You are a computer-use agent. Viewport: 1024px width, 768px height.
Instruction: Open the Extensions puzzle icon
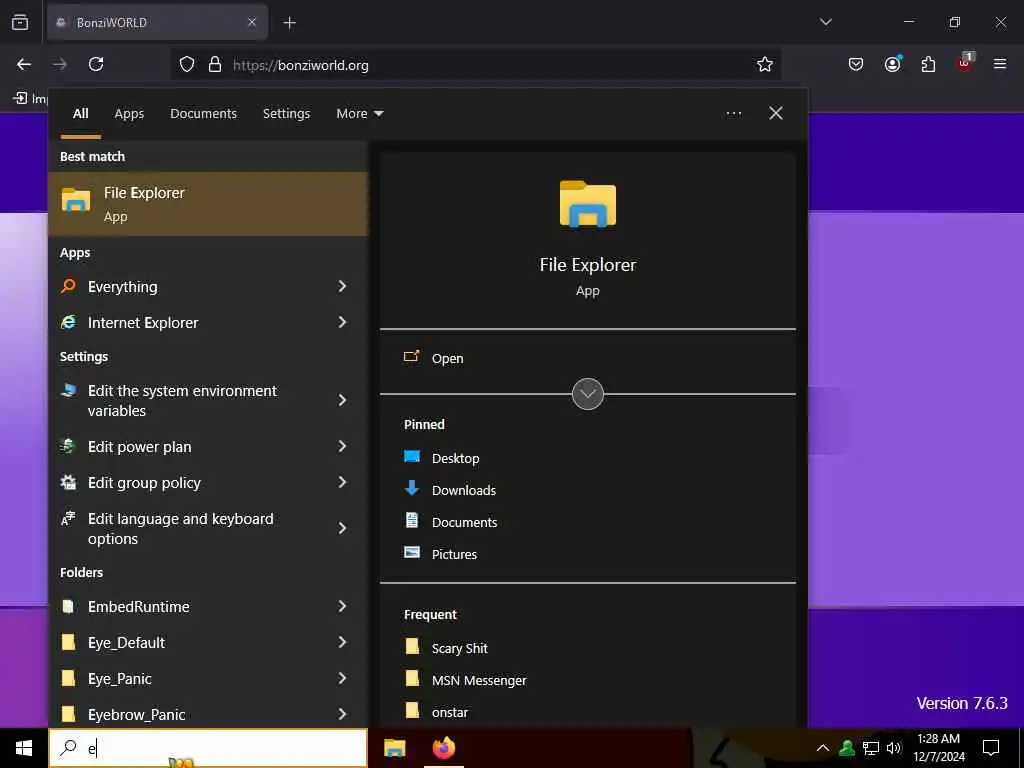(928, 64)
